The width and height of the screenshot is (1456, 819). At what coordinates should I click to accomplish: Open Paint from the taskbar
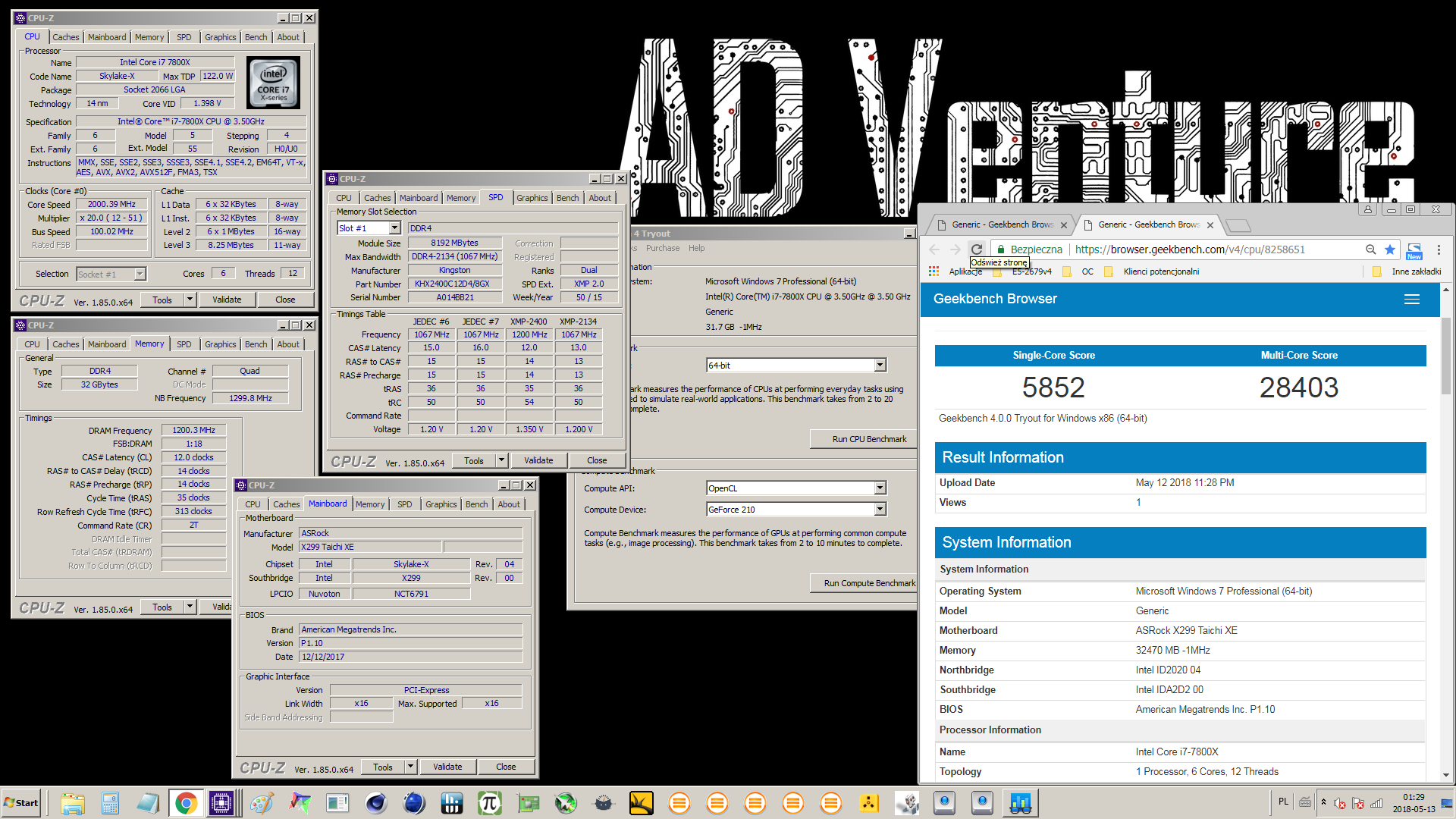coord(262,802)
